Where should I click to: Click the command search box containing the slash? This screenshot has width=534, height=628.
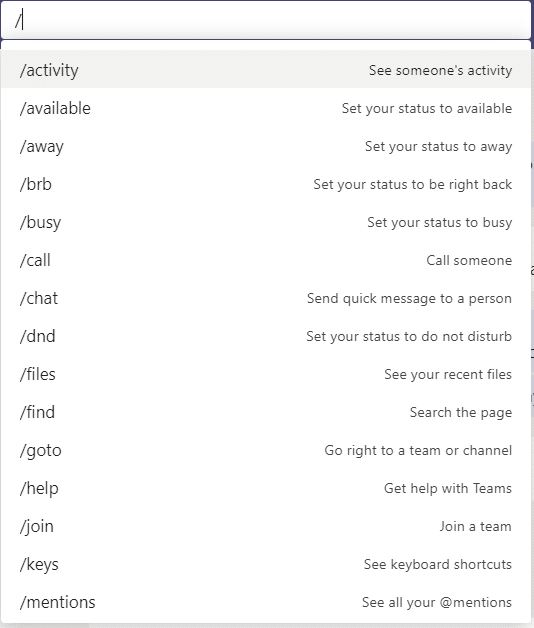[x=266, y=20]
